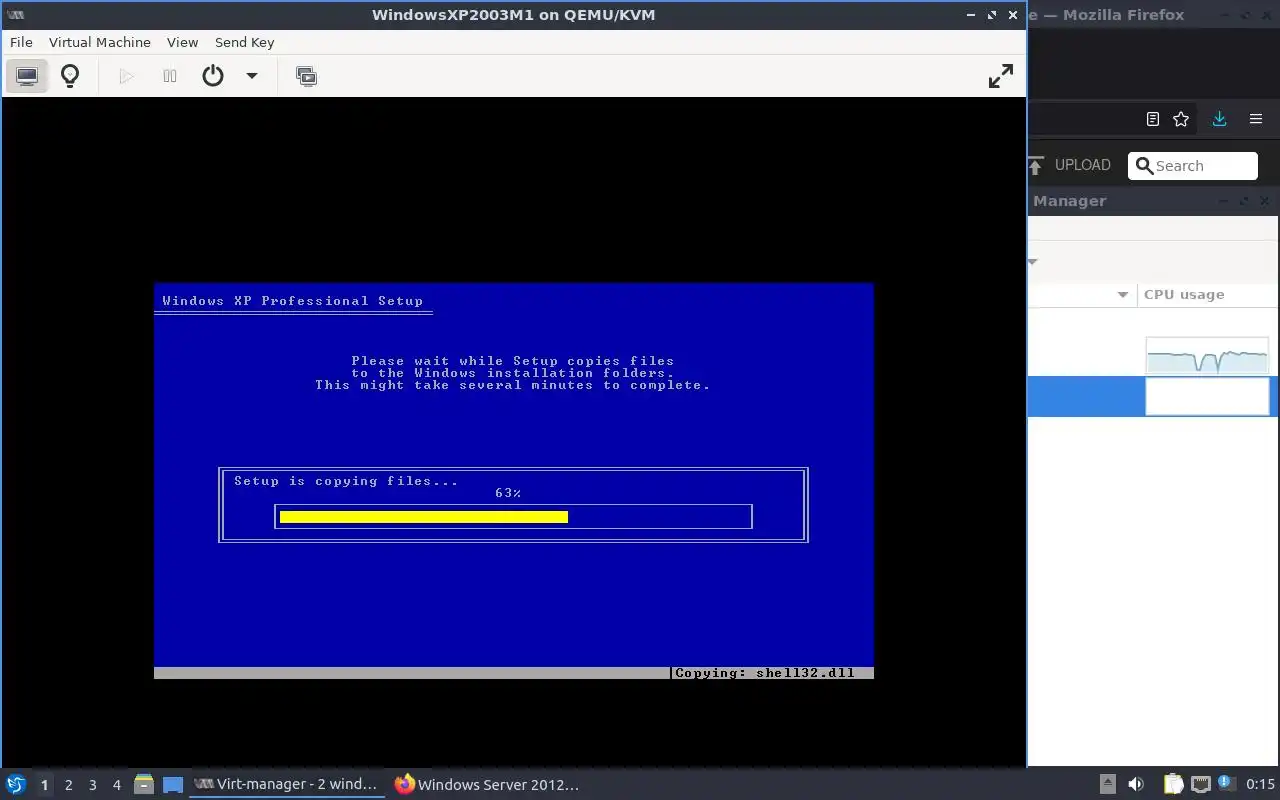Click the Windows XP Professional Setup title
This screenshot has width=1280, height=800.
point(293,301)
